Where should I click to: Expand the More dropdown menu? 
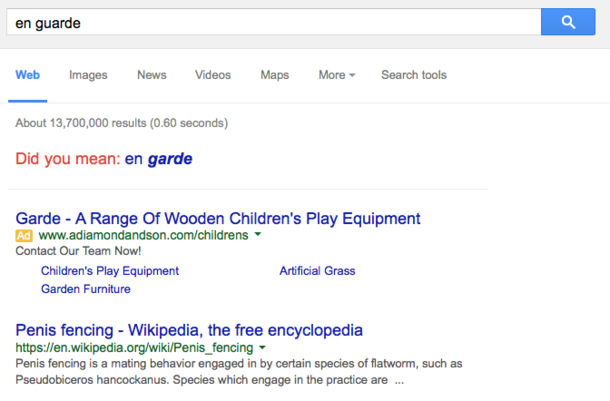tap(337, 75)
